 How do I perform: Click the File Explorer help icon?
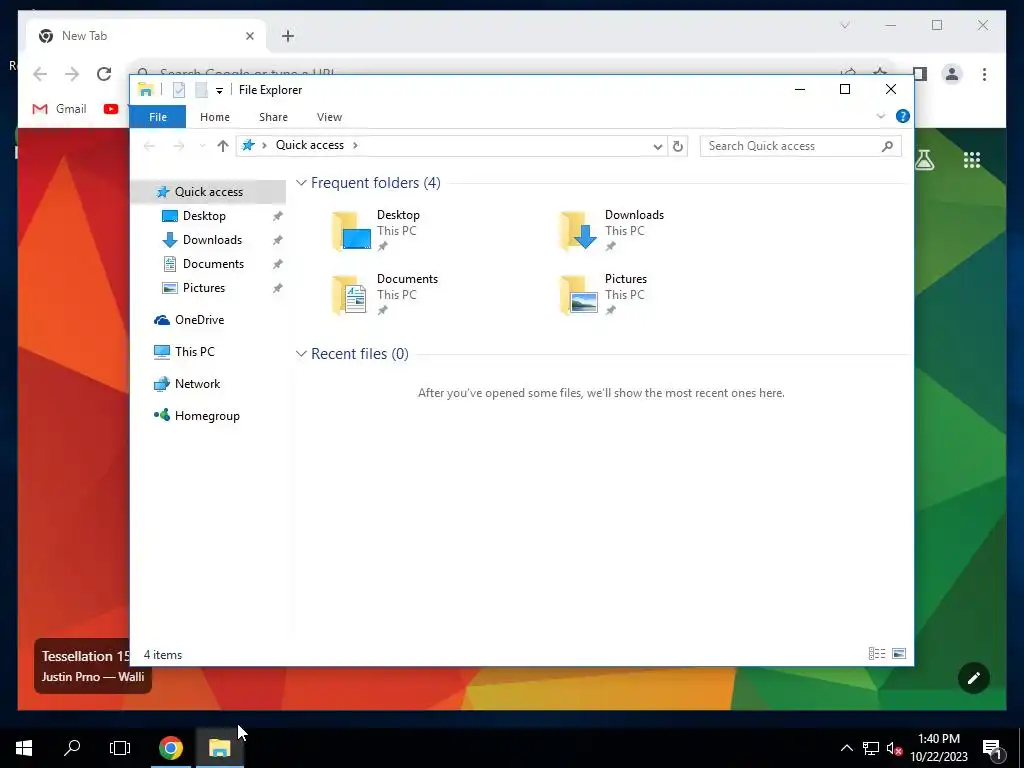[x=903, y=116]
